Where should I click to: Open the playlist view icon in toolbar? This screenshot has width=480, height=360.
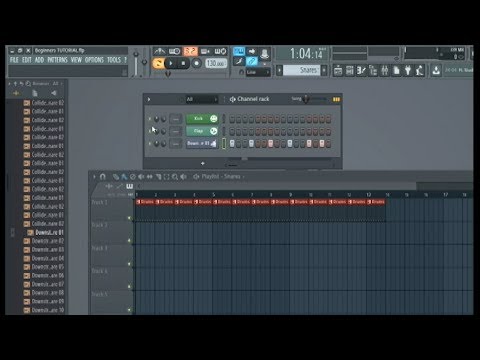(x=338, y=70)
